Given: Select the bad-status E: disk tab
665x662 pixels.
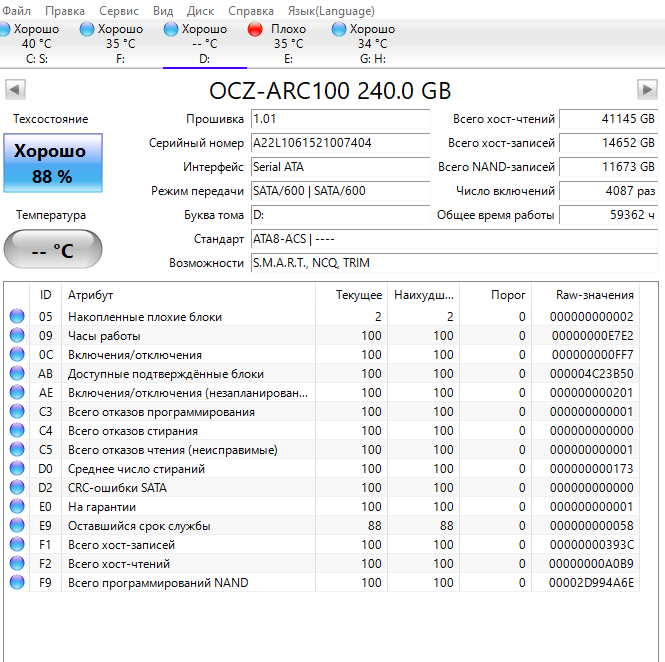Looking at the screenshot, I should click(288, 44).
